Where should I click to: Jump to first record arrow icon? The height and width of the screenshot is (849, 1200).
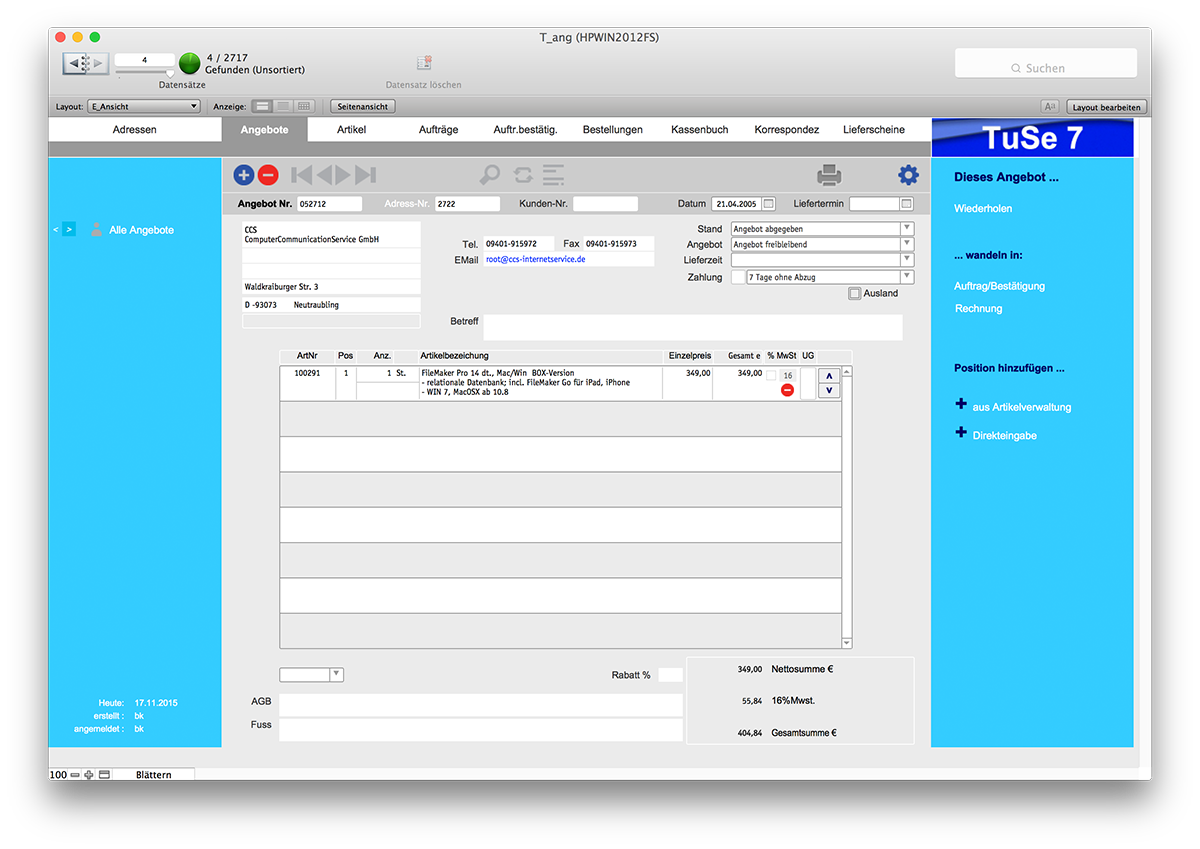301,175
